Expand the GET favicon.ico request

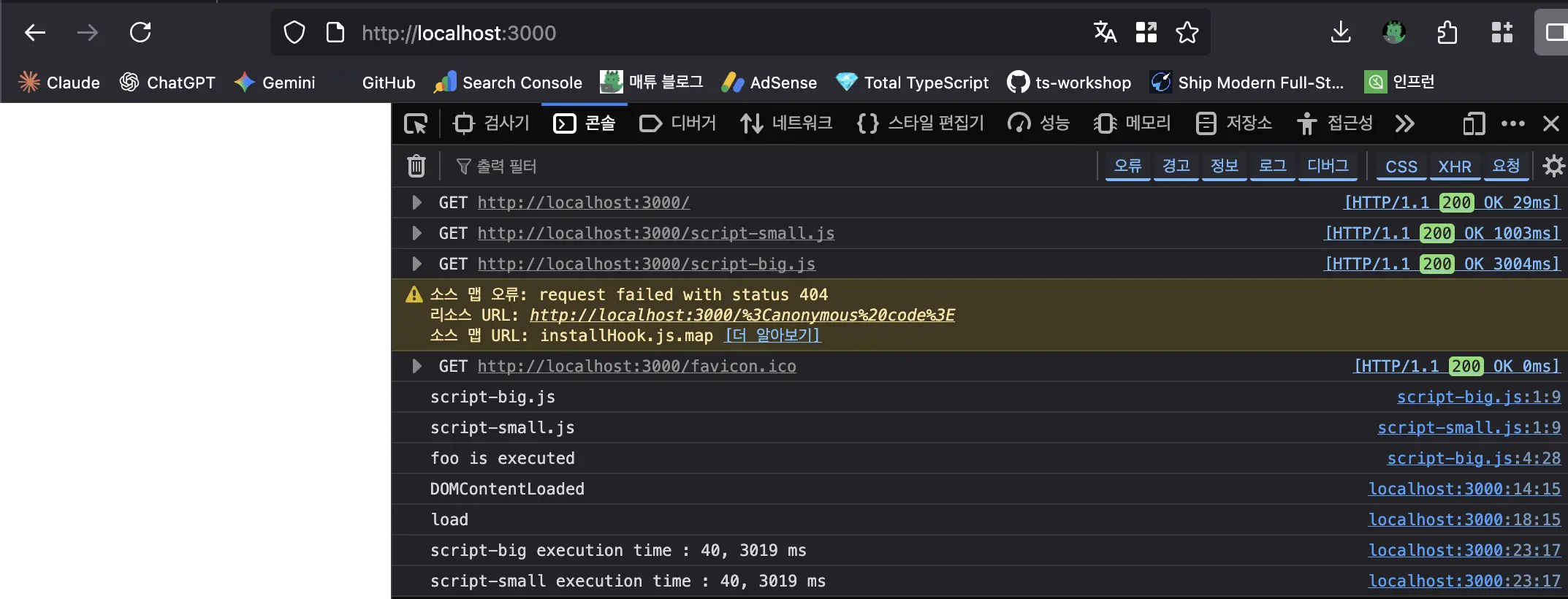tap(416, 366)
